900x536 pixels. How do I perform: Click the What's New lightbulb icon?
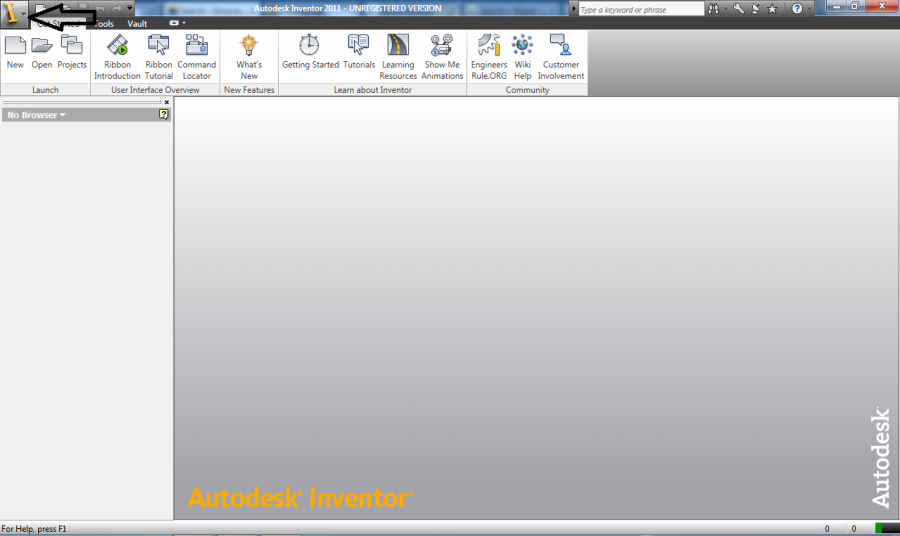(x=249, y=45)
